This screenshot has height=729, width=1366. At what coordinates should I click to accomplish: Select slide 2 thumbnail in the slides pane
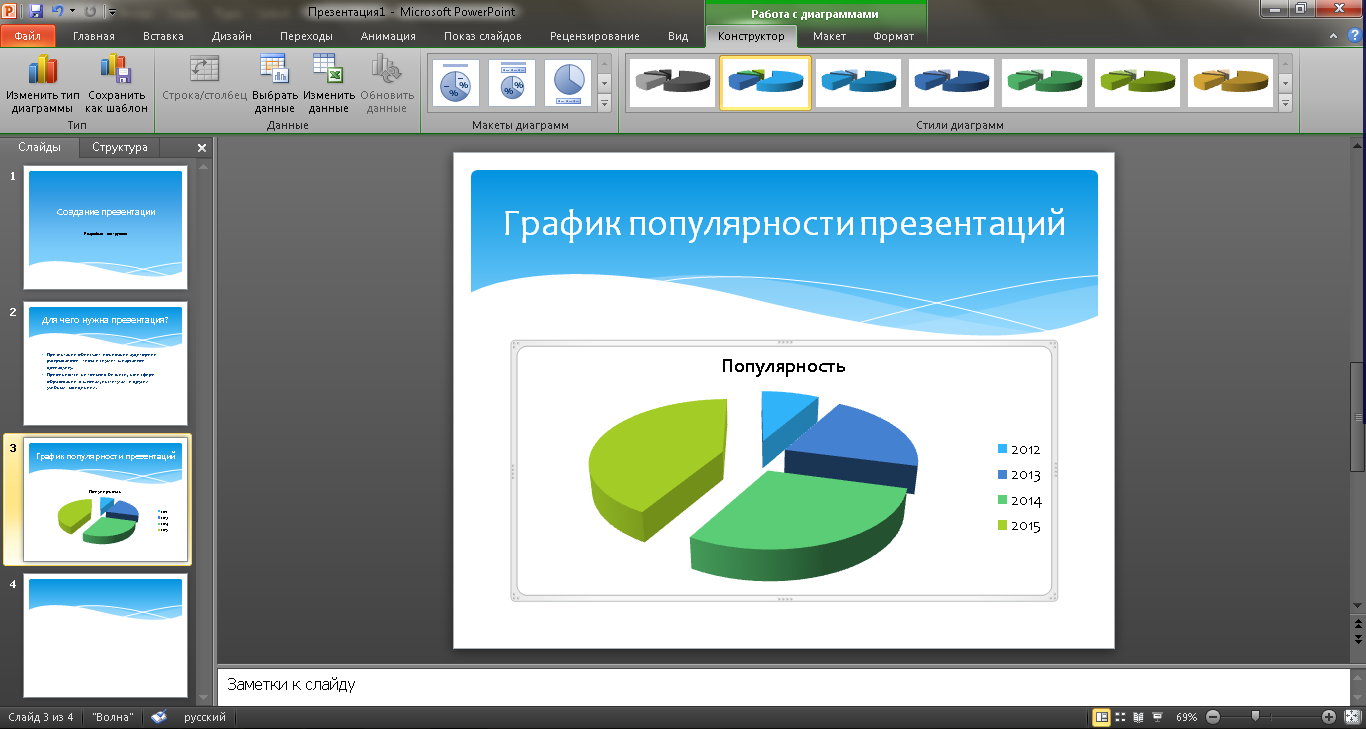[105, 364]
